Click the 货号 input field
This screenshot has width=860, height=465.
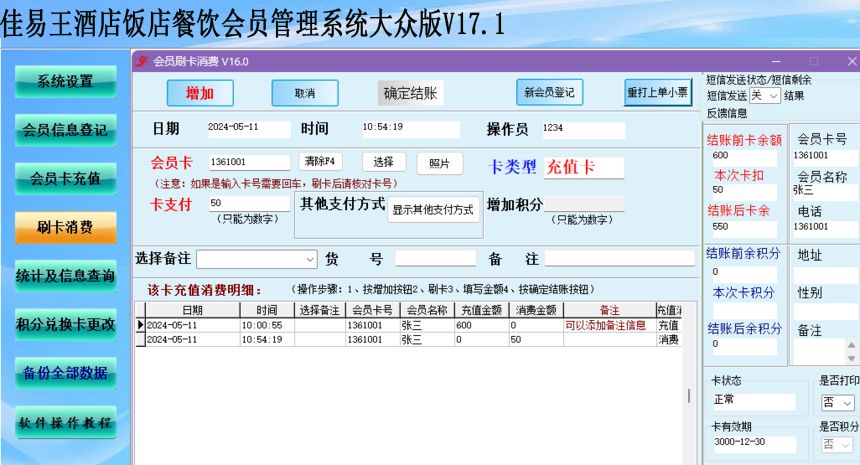click(435, 258)
